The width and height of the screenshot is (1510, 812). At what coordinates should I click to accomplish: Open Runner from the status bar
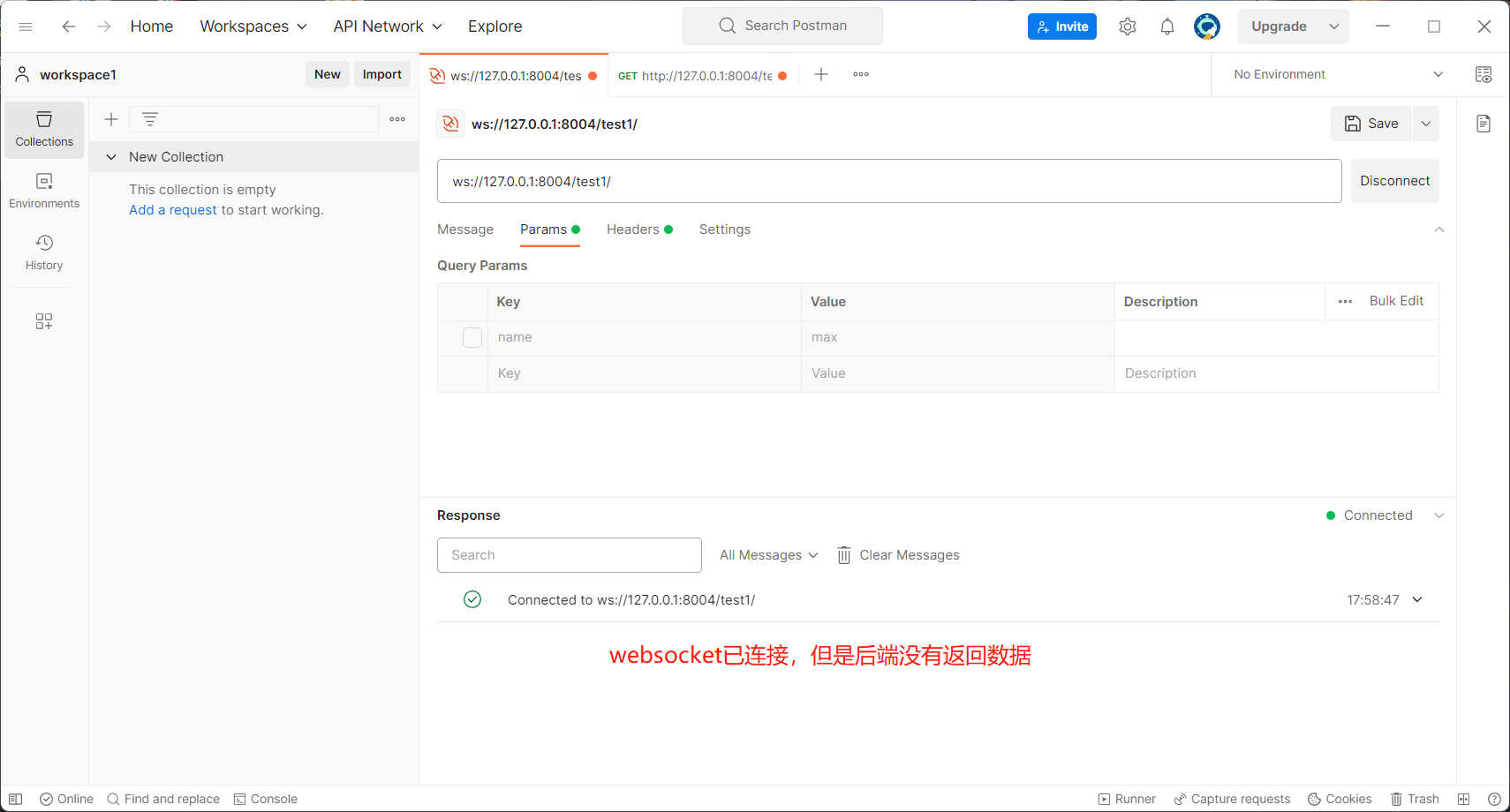point(1127,799)
